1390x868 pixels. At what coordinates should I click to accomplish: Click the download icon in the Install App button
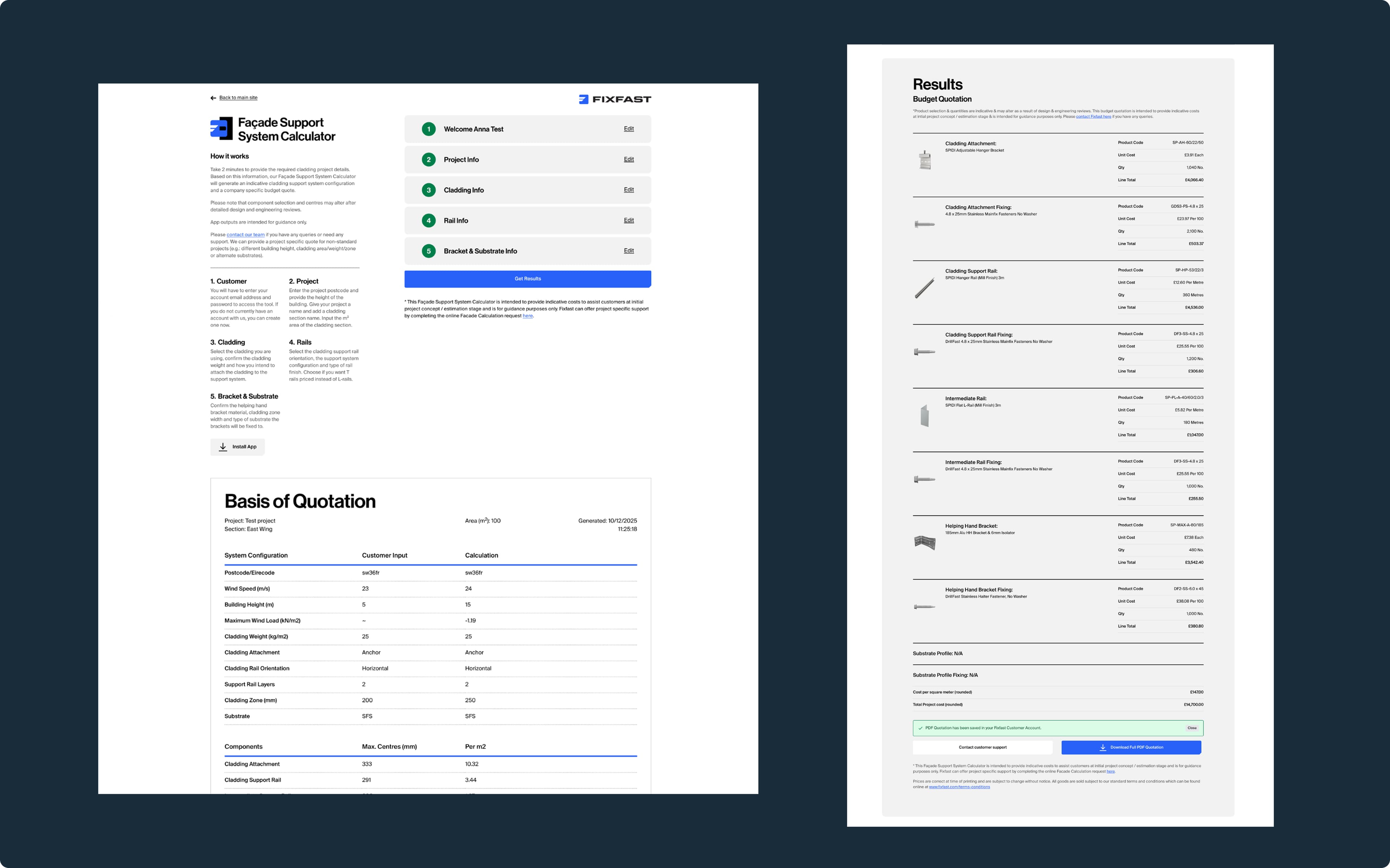coord(223,446)
